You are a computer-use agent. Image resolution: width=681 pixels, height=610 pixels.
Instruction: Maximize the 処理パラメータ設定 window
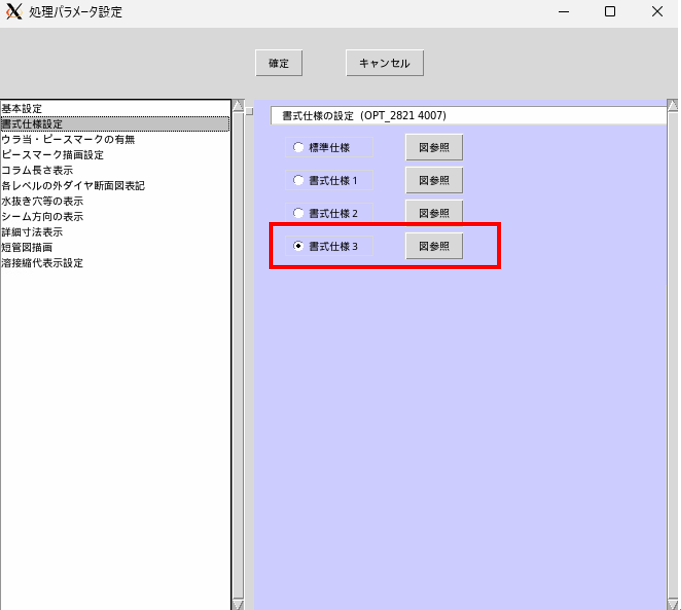point(610,12)
